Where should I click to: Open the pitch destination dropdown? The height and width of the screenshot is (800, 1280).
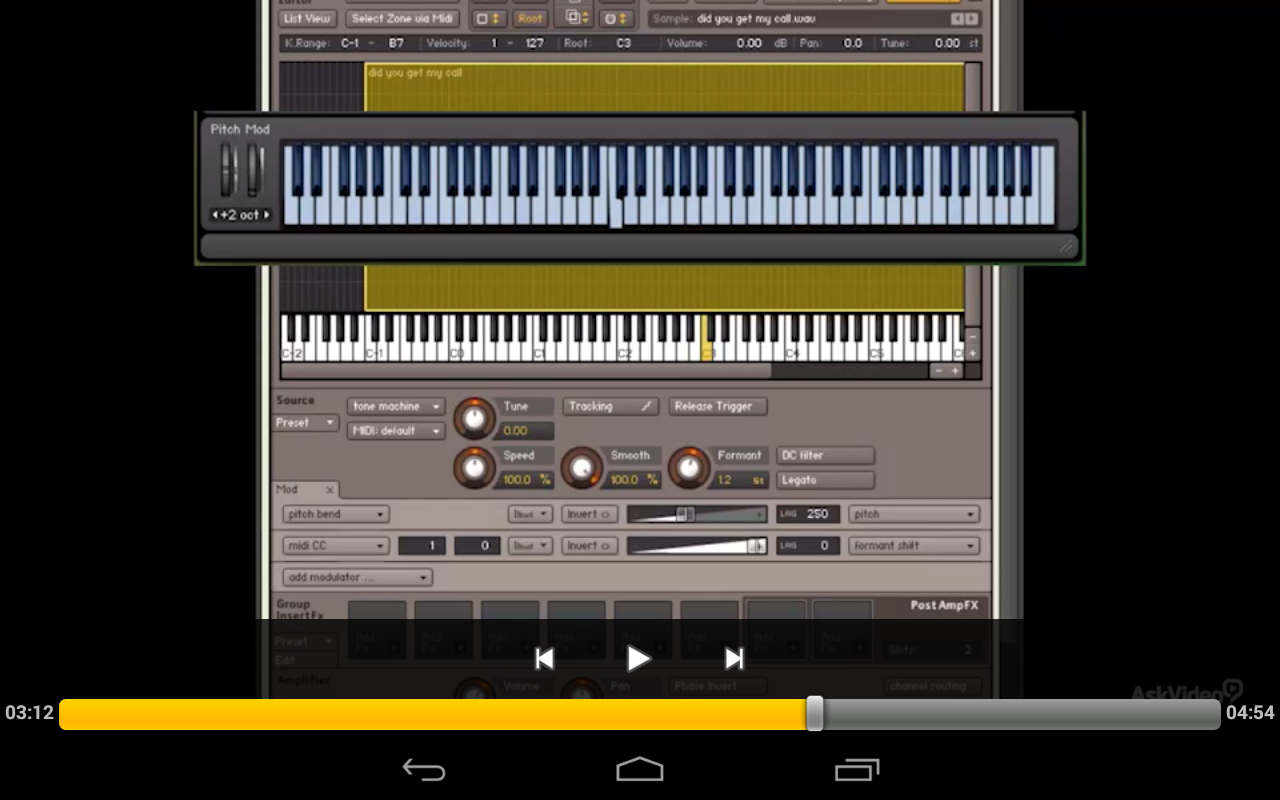point(913,514)
